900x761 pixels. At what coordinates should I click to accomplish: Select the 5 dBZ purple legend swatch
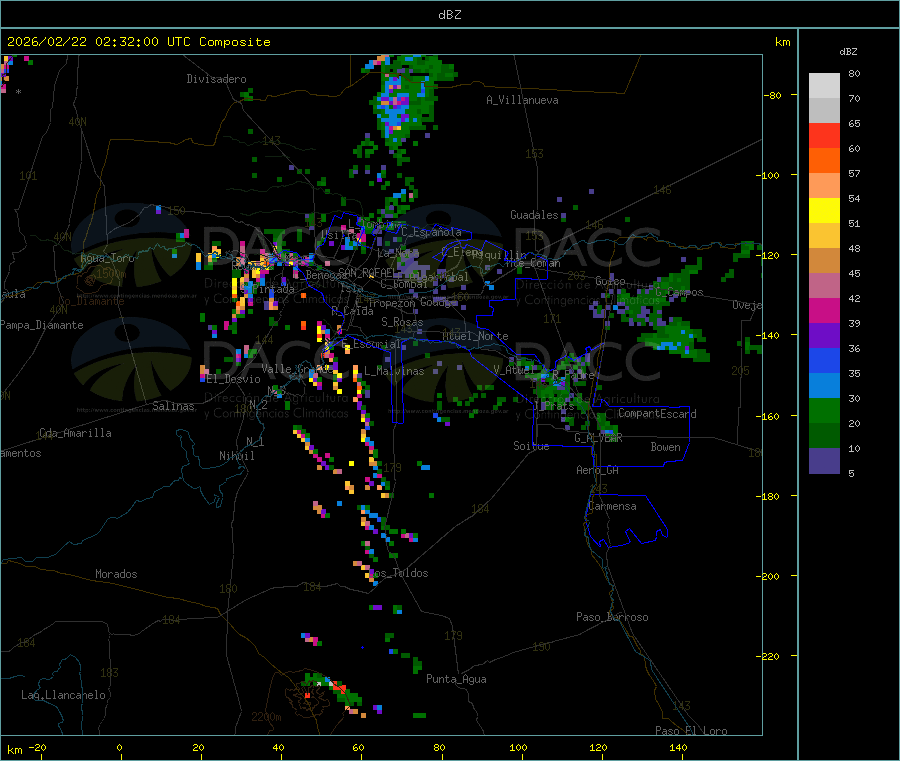coord(824,460)
